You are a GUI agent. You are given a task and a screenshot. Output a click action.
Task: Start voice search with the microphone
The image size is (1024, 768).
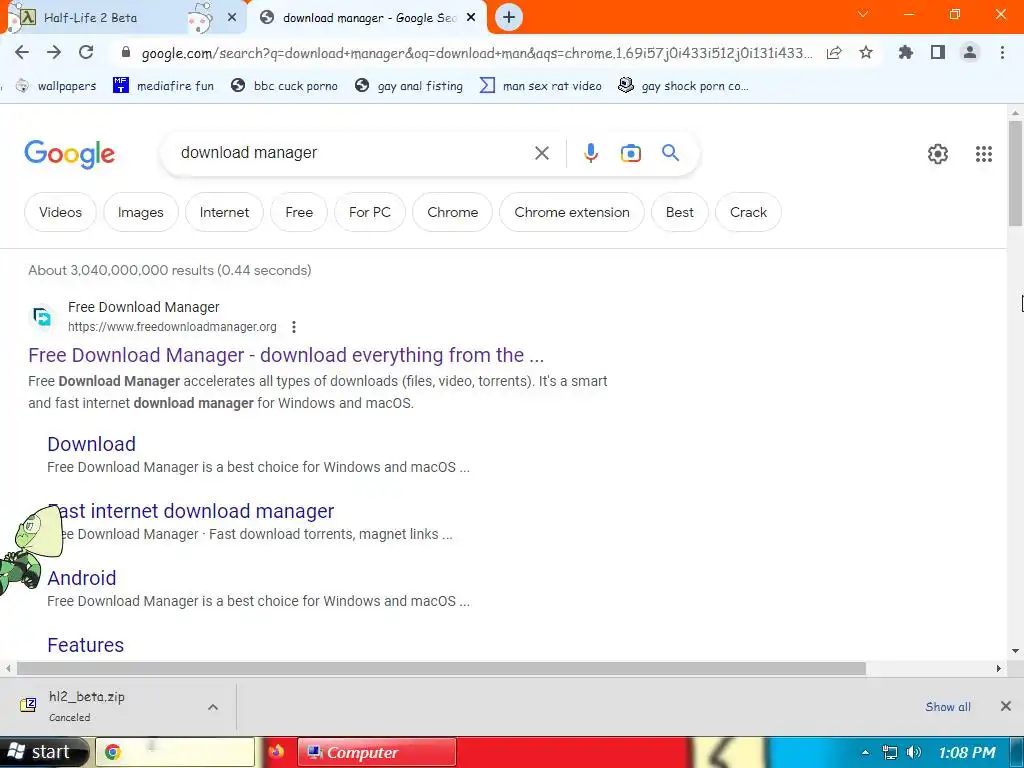tap(590, 153)
